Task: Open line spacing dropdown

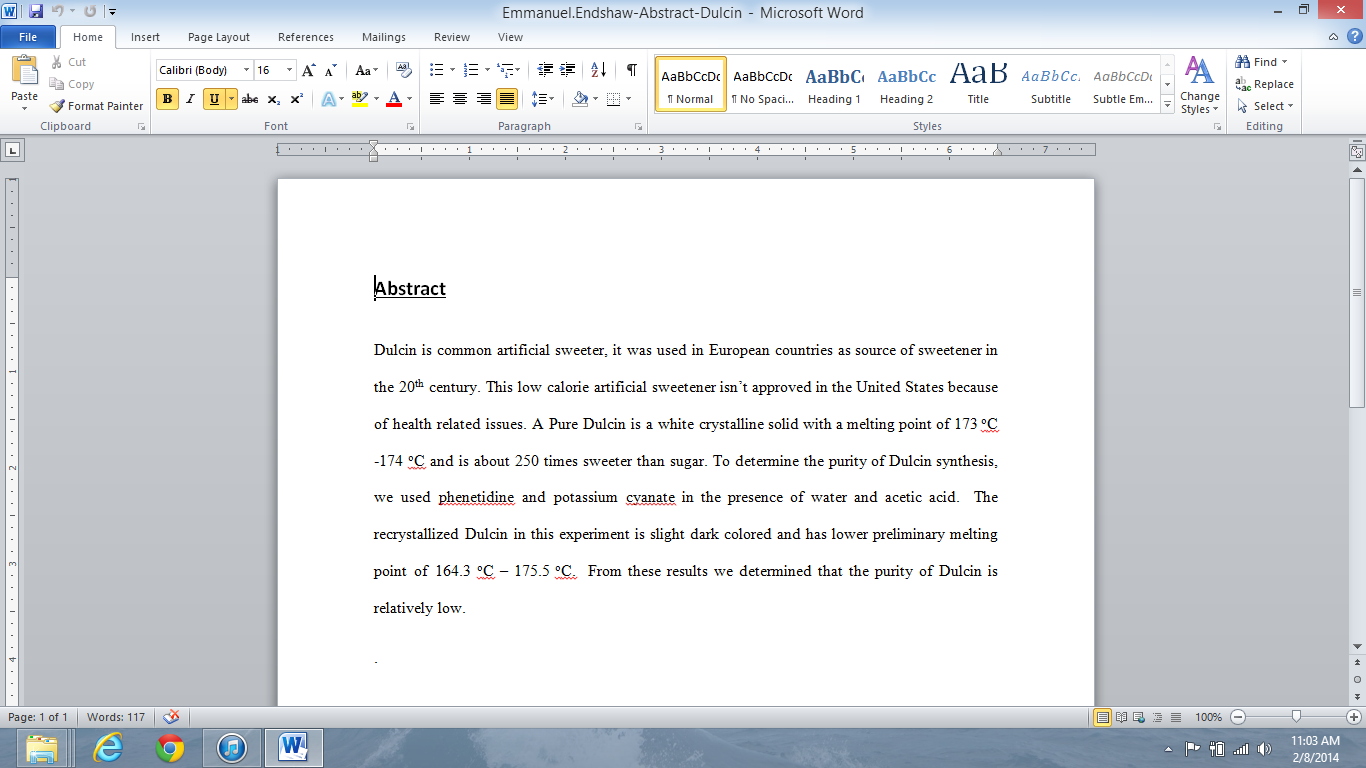Action: 543,99
